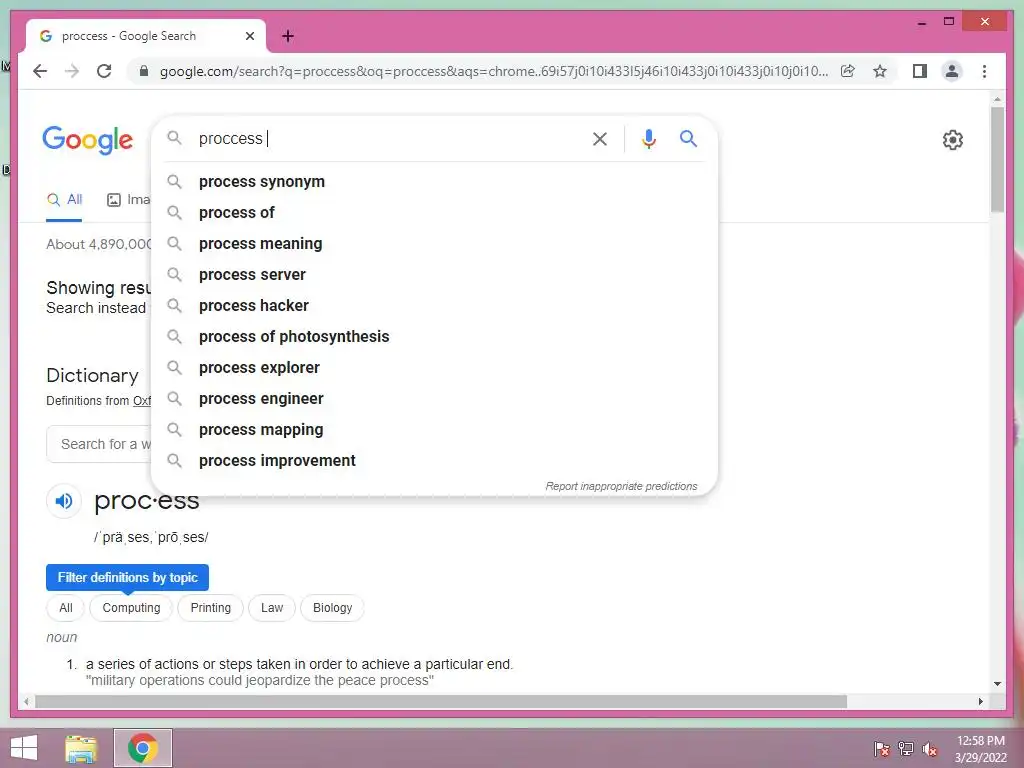Open Windows Start menu

(24, 748)
